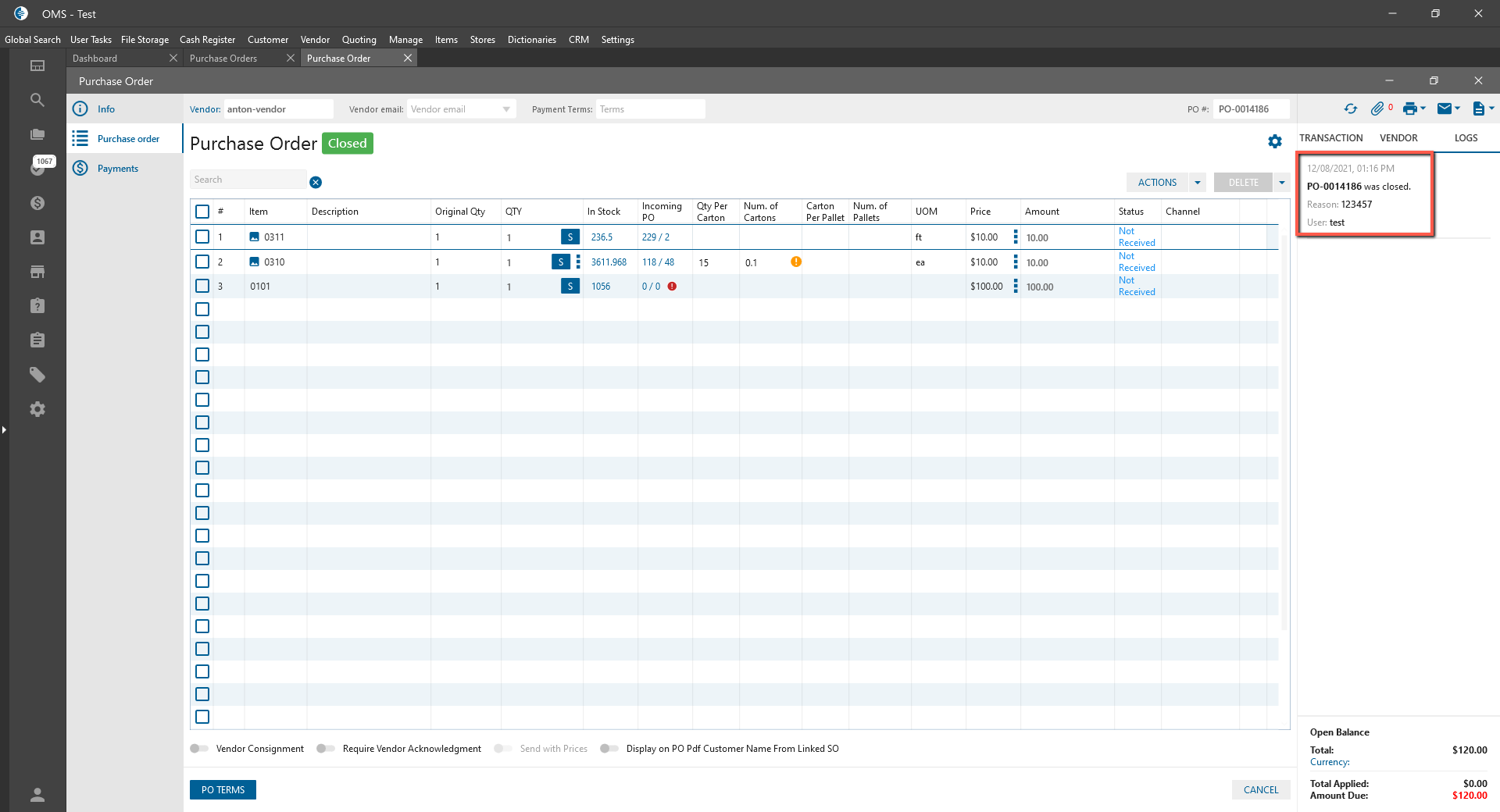1500x812 pixels.
Task: Toggle the Vendor Consignment switch
Action: 199,749
